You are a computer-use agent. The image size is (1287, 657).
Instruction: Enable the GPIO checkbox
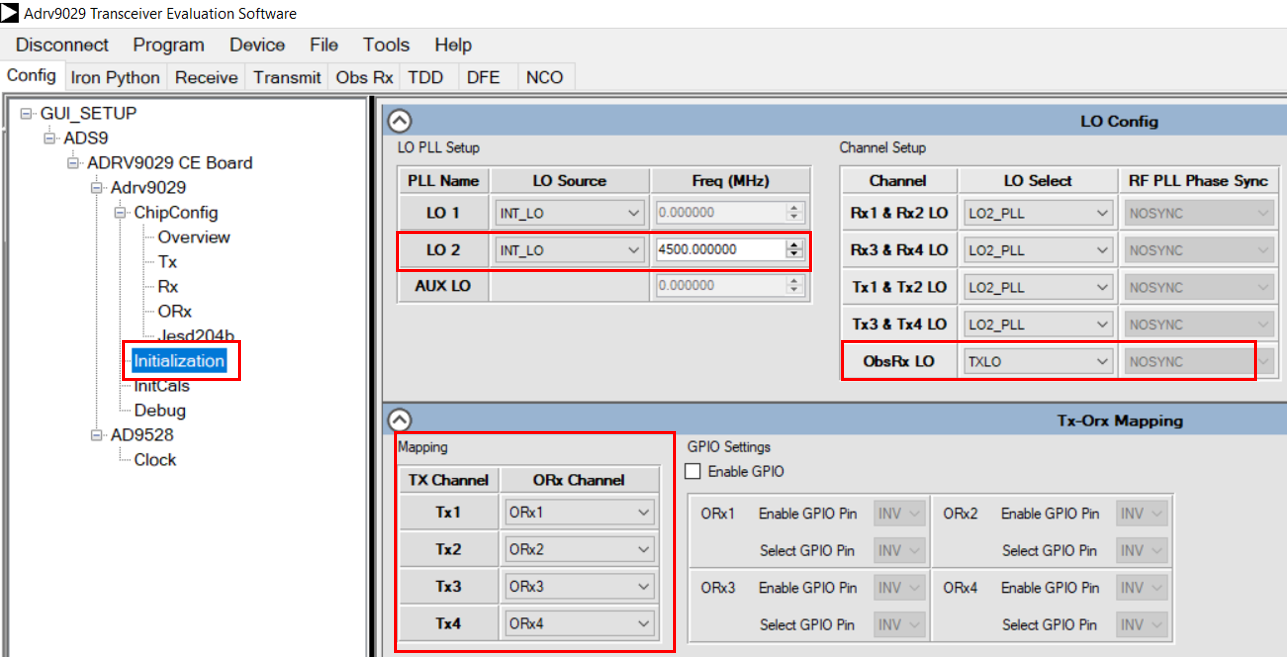695,471
